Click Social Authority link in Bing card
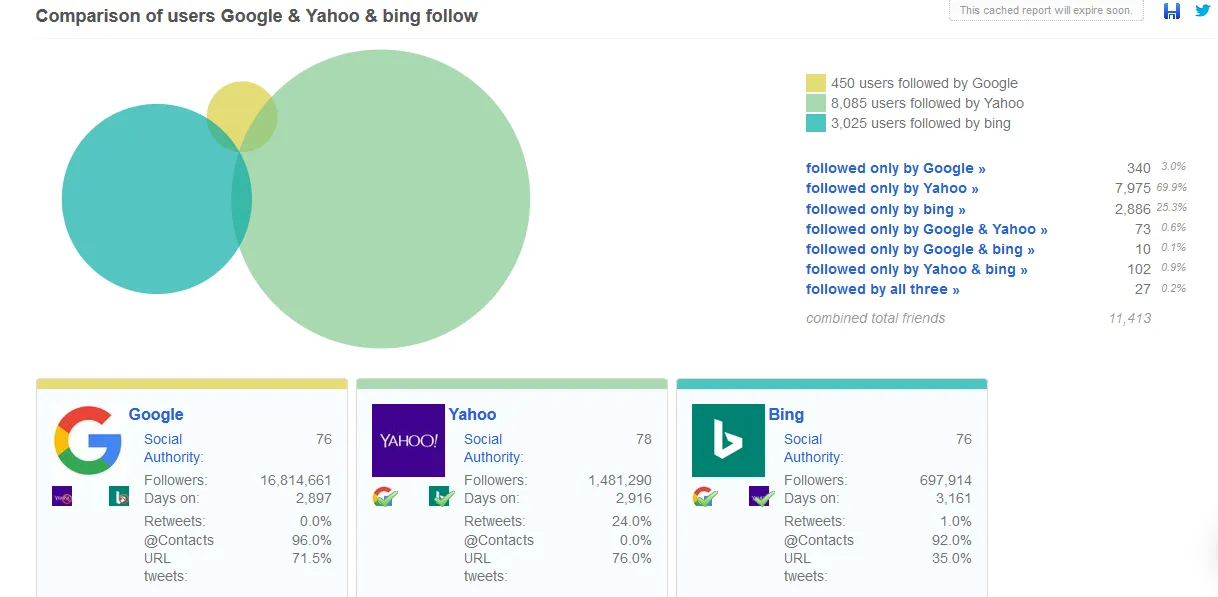The image size is (1218, 597). coord(813,448)
